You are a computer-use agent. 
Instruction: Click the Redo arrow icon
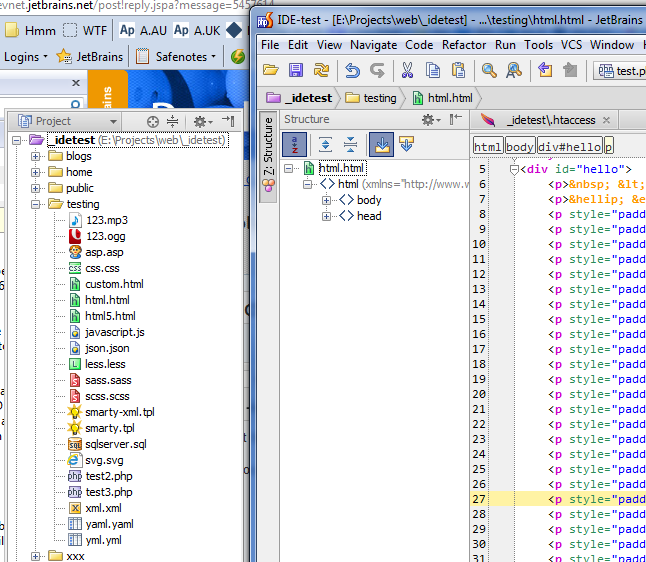(377, 70)
